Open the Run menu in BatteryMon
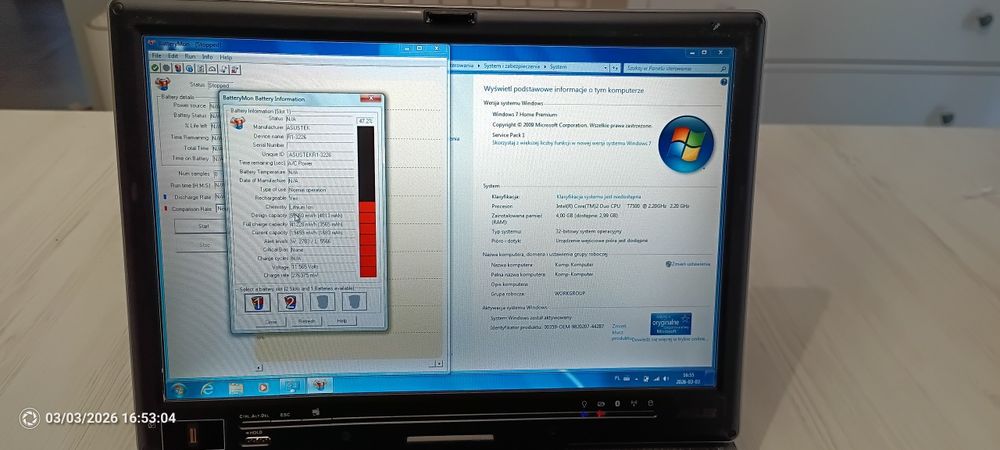Image resolution: width=1000 pixels, height=450 pixels. [190, 56]
